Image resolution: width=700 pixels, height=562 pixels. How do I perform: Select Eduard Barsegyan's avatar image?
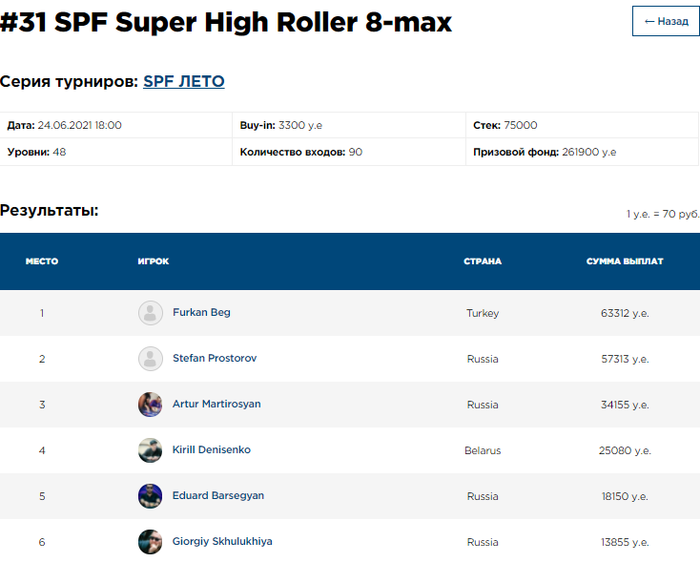pyautogui.click(x=150, y=496)
